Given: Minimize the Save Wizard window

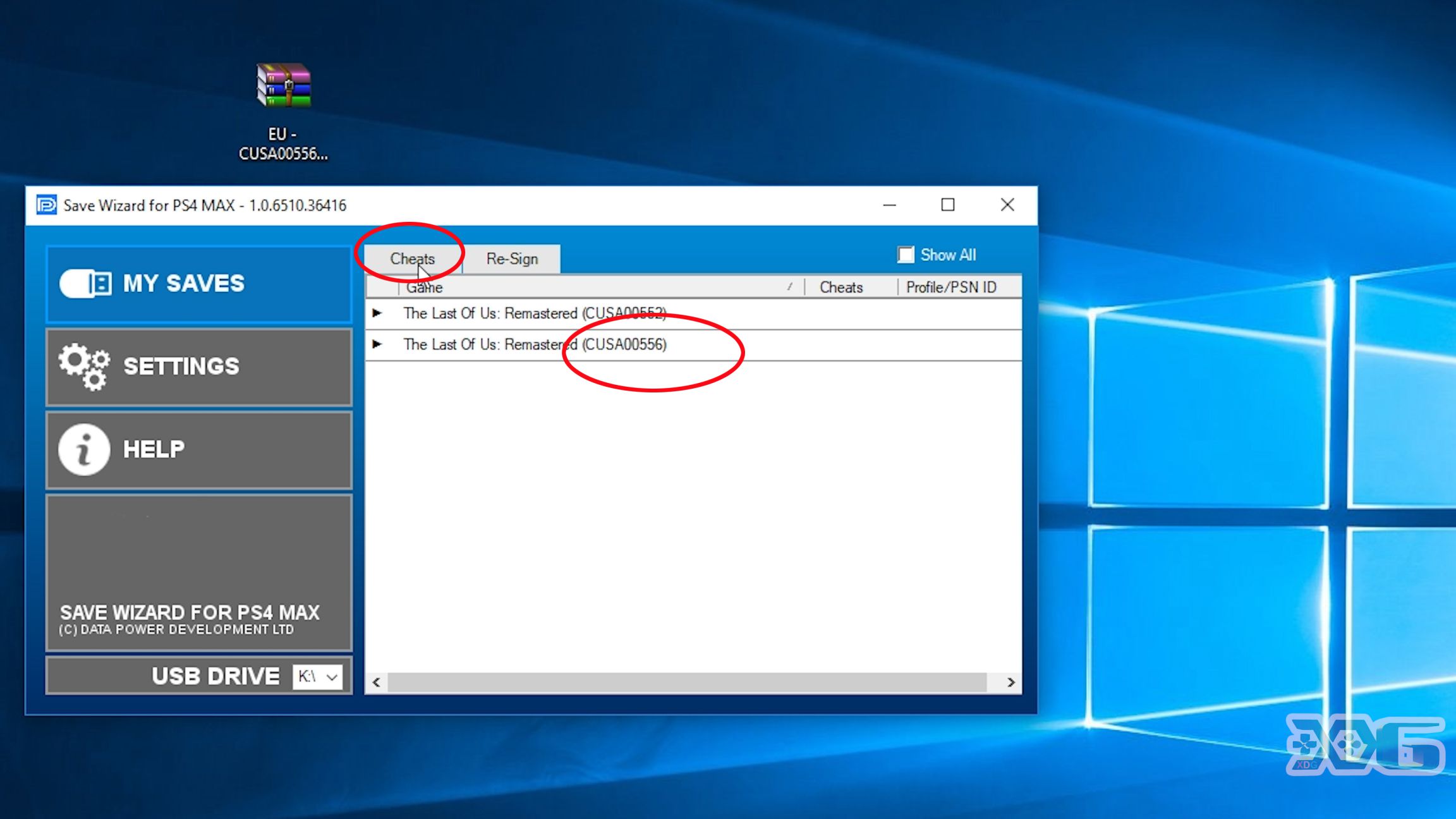Looking at the screenshot, I should (x=889, y=205).
